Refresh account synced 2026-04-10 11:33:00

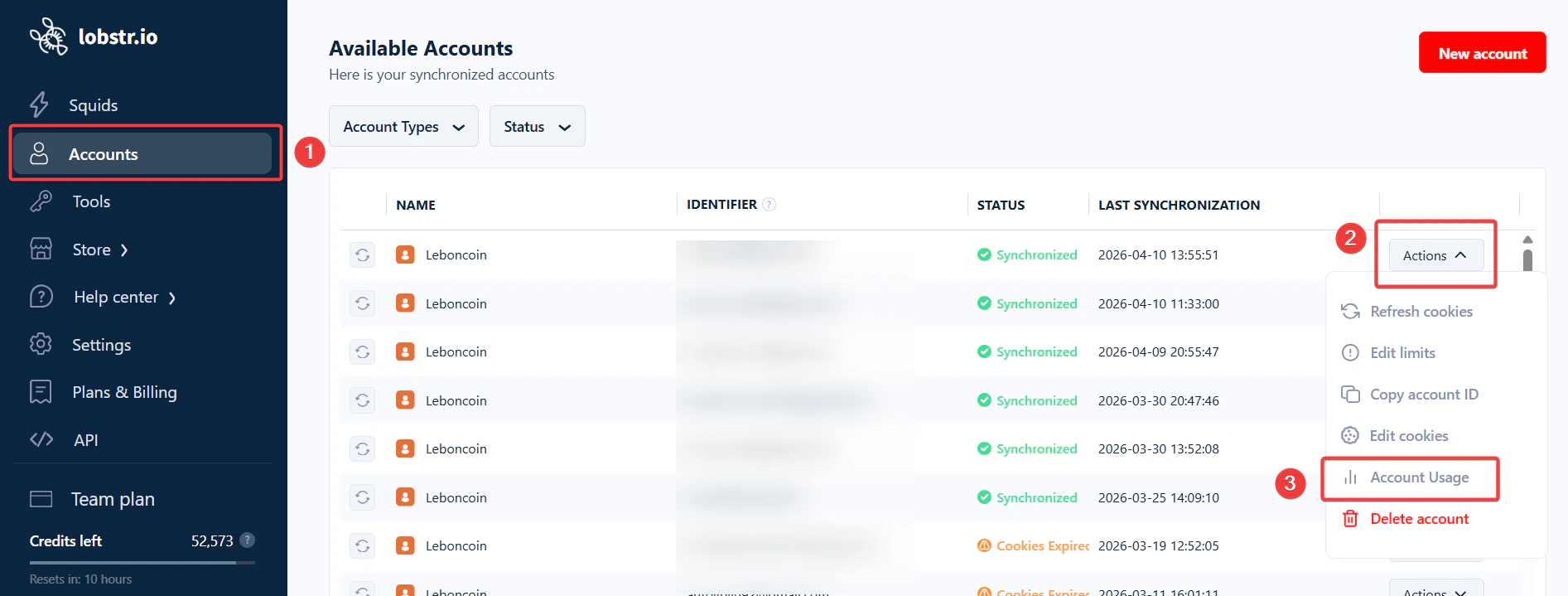(363, 303)
